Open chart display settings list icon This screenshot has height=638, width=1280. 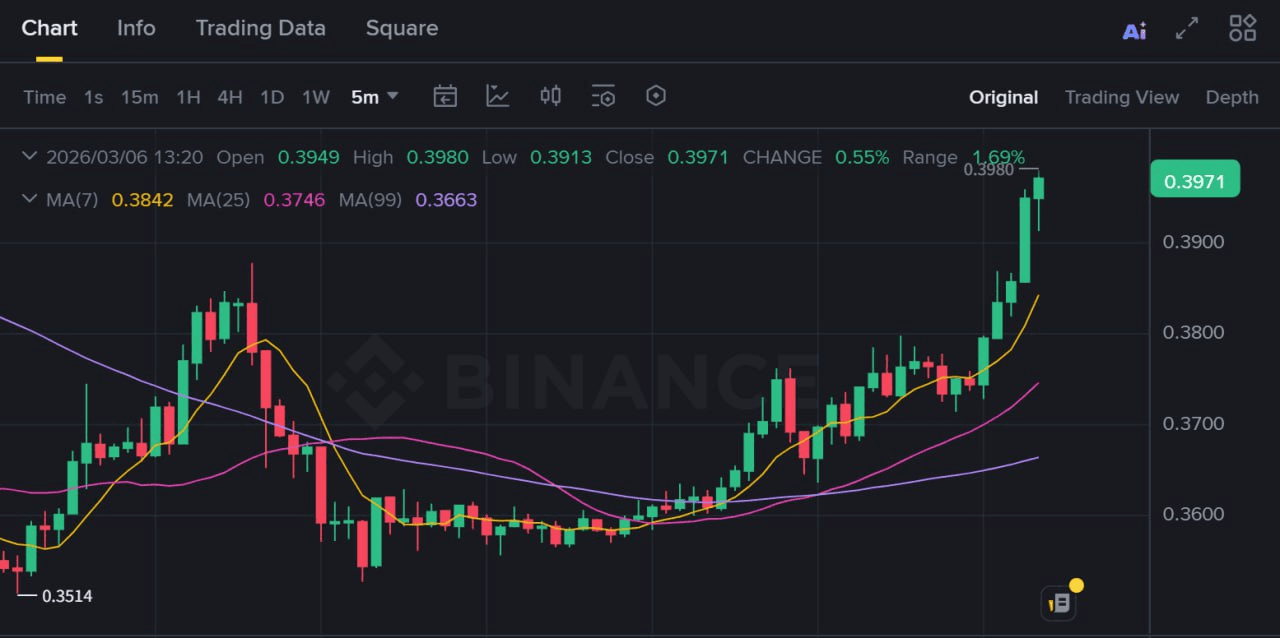coord(603,96)
